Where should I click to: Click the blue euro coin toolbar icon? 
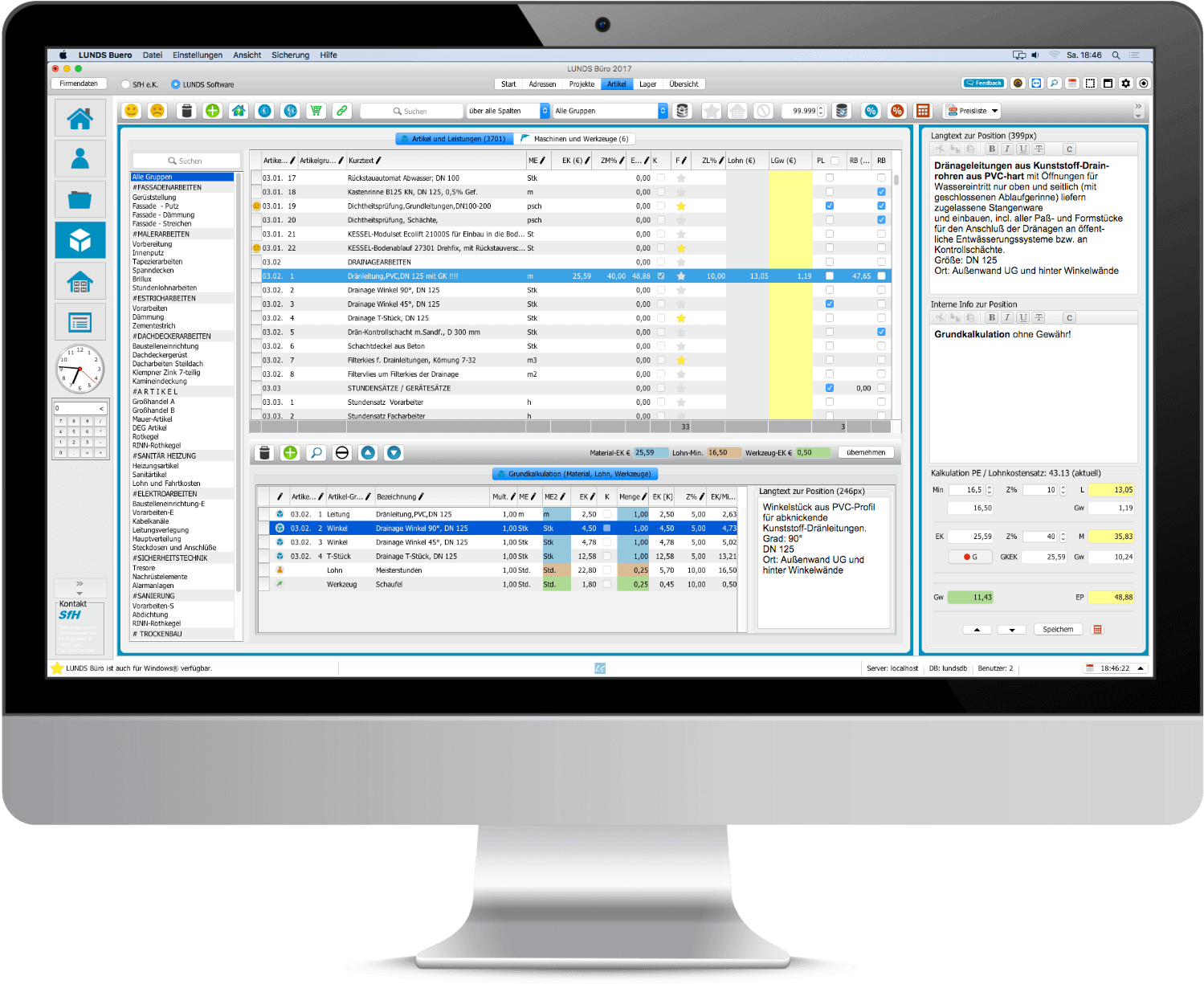(264, 111)
